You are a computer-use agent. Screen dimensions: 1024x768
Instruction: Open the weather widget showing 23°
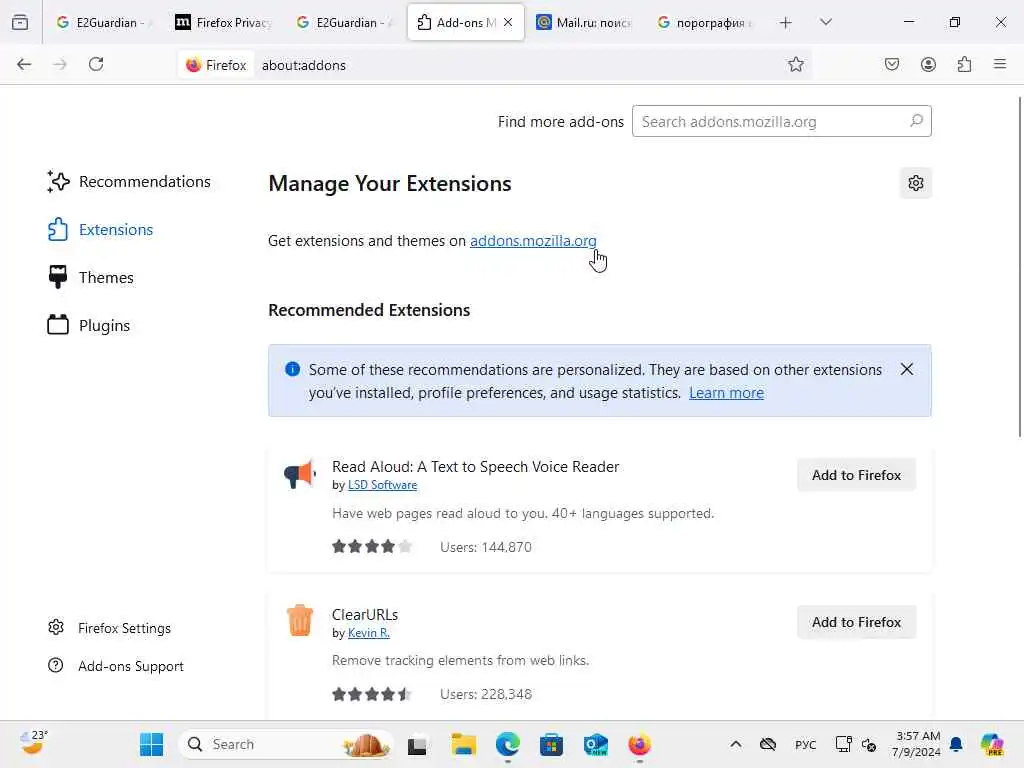33,743
